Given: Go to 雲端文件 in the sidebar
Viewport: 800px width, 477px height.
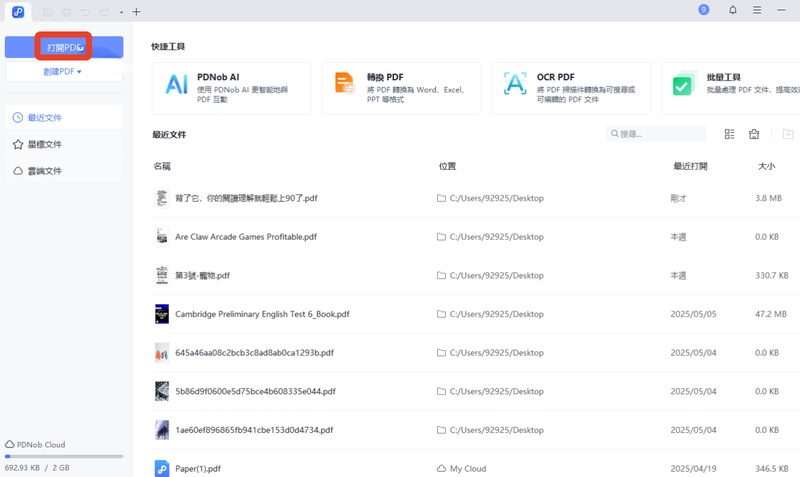Looking at the screenshot, I should point(64,171).
